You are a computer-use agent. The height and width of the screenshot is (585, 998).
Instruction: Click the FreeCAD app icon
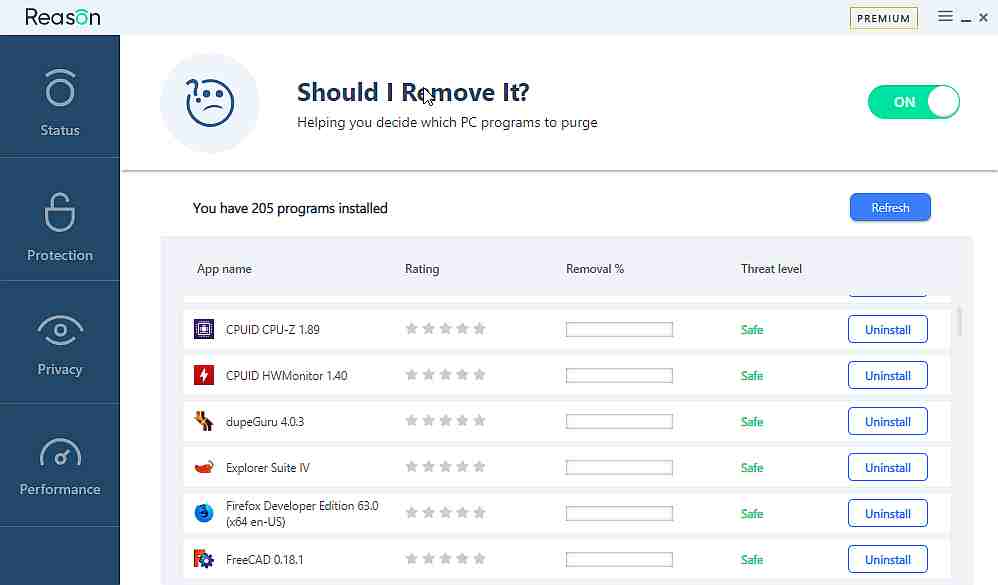204,559
